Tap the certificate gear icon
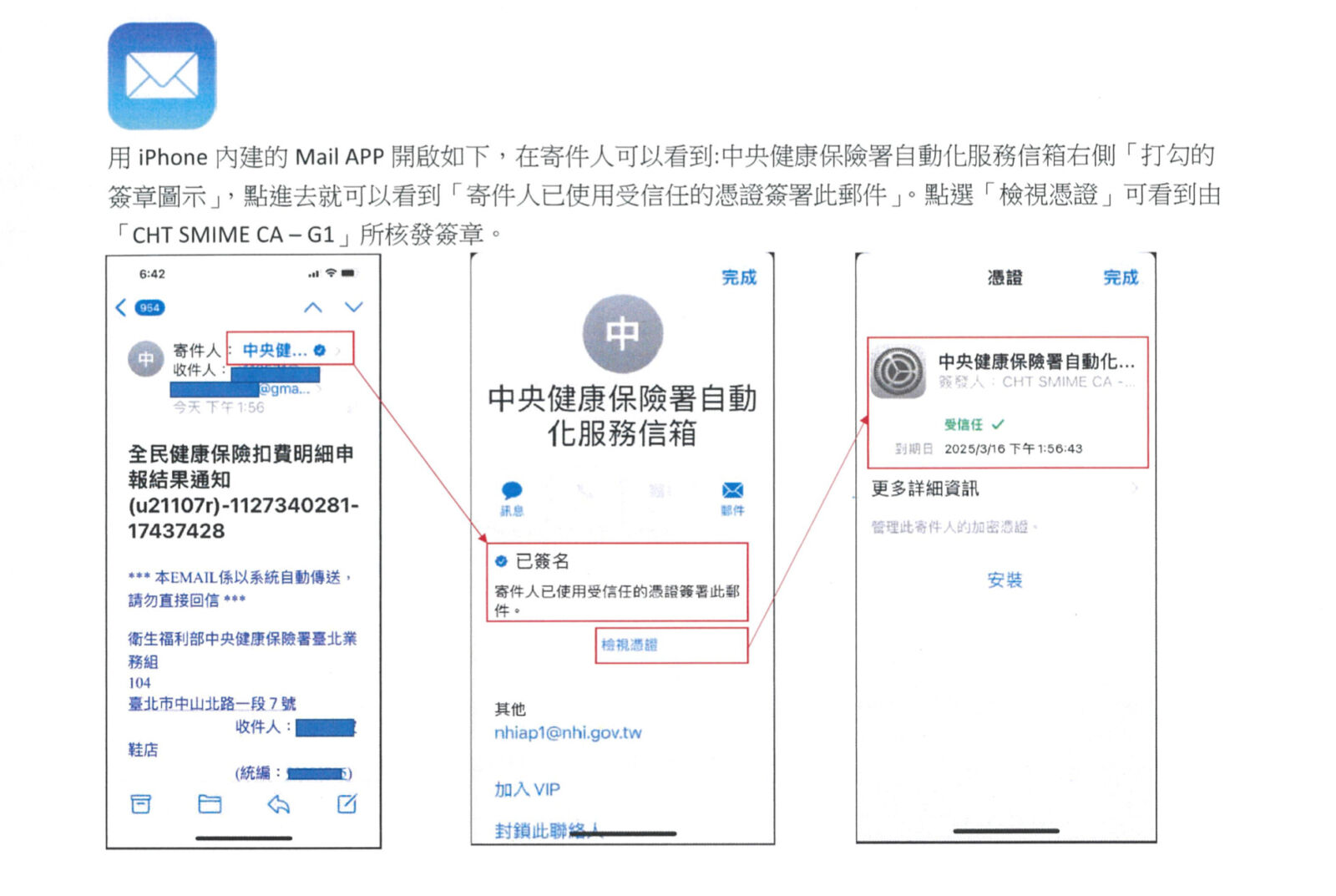The width and height of the screenshot is (1336, 896). tap(898, 372)
